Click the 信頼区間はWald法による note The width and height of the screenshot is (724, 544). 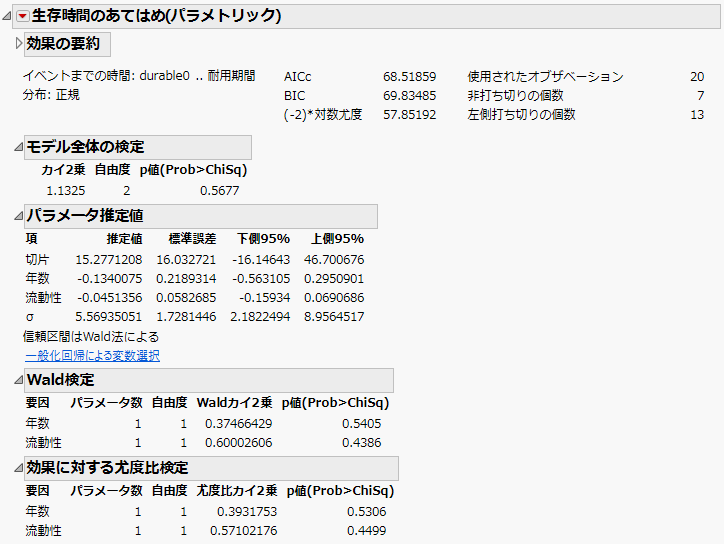(x=91, y=337)
